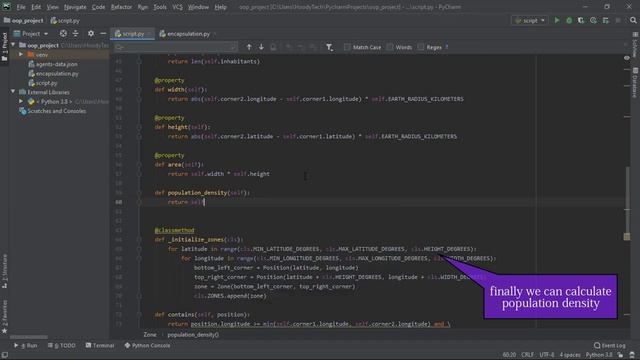Open the Project view dropdown
This screenshot has width=640, height=360.
click(x=31, y=34)
